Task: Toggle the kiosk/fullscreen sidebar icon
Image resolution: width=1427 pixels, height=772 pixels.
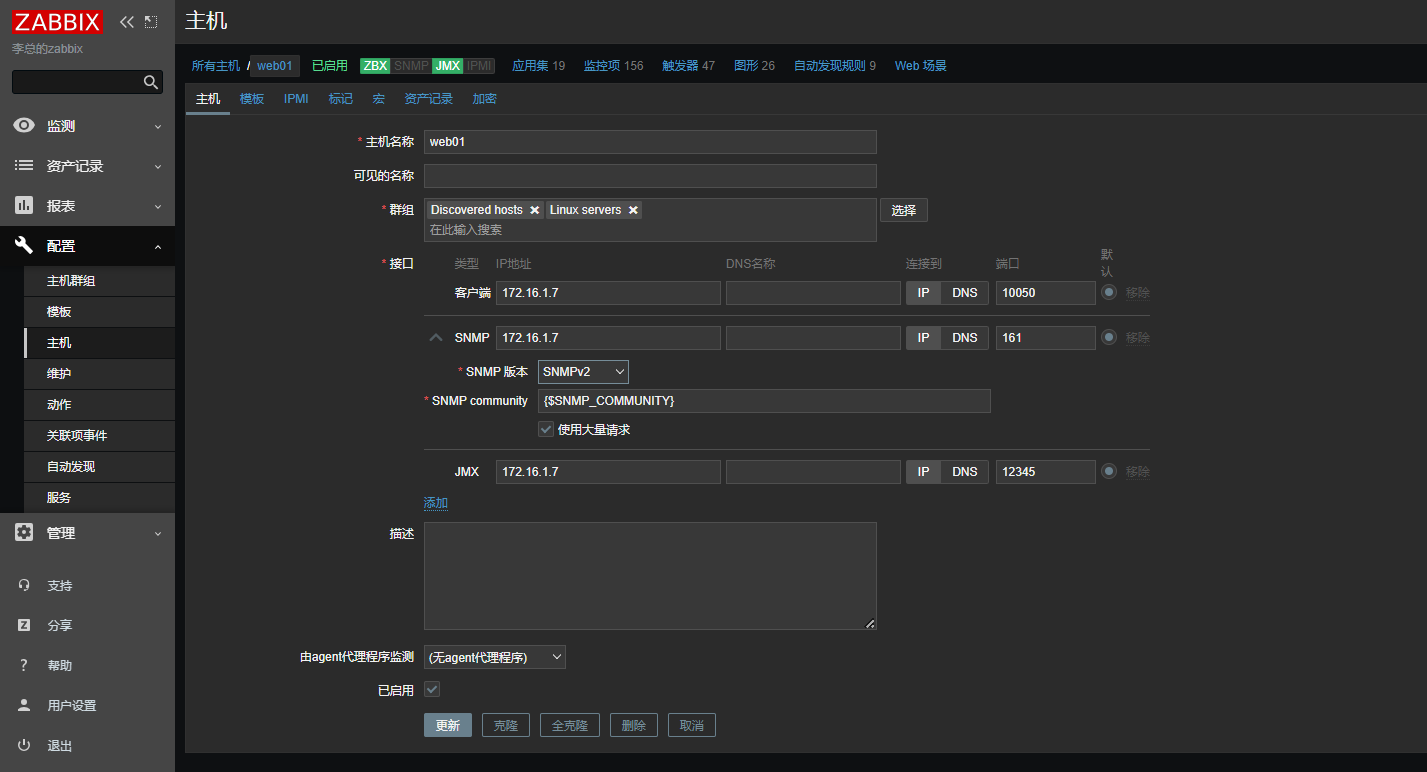Action: click(x=151, y=21)
